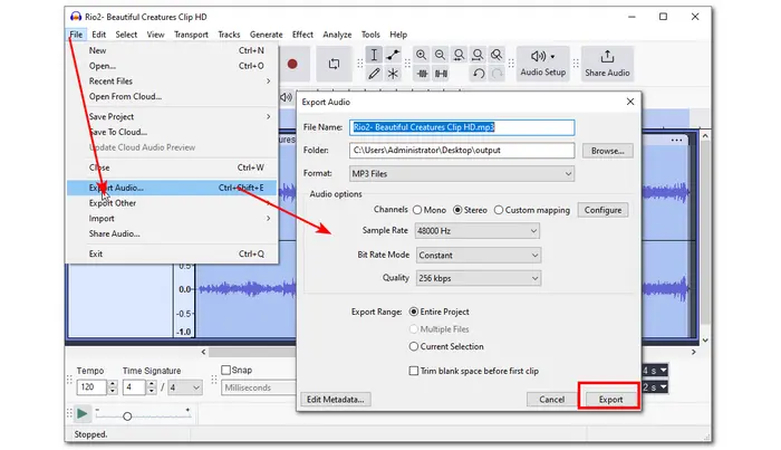This screenshot has width=781, height=450.
Task: Increase Tempo with the up stepper
Action: pyautogui.click(x=113, y=384)
